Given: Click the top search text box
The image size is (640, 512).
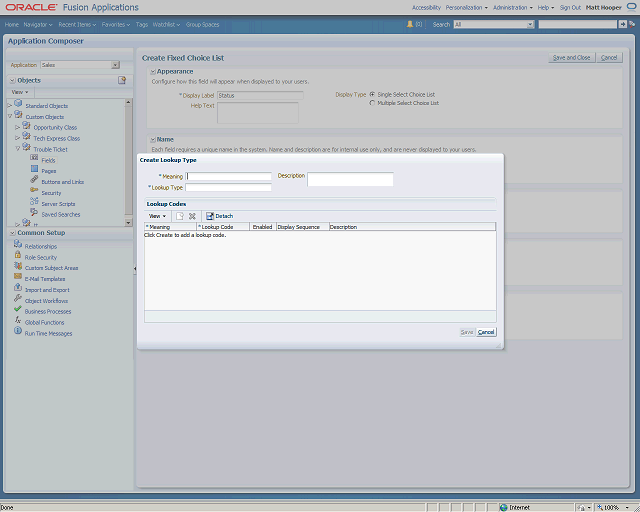Looking at the screenshot, I should [x=578, y=24].
